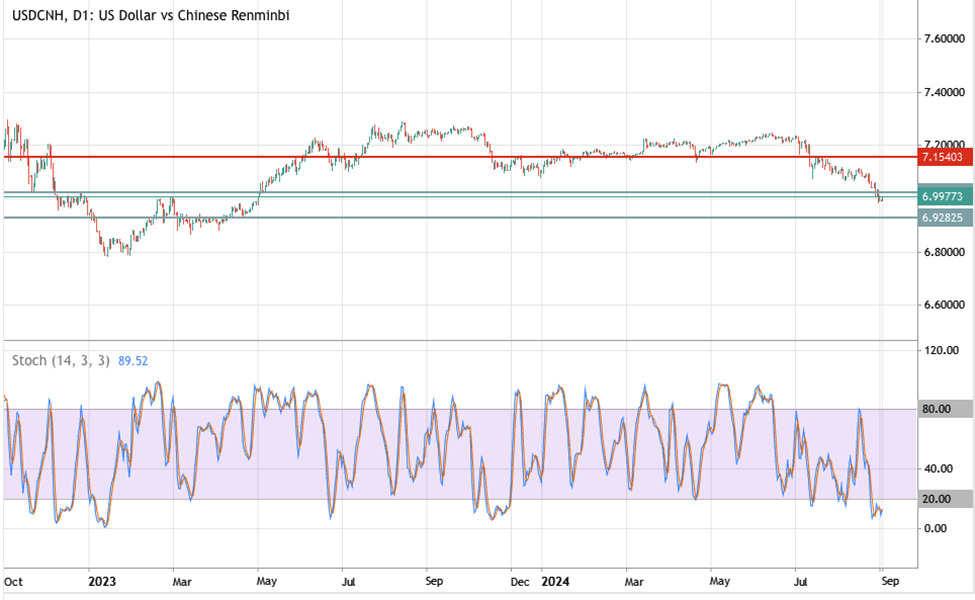Click the 6.80000 price axis label

[944, 252]
